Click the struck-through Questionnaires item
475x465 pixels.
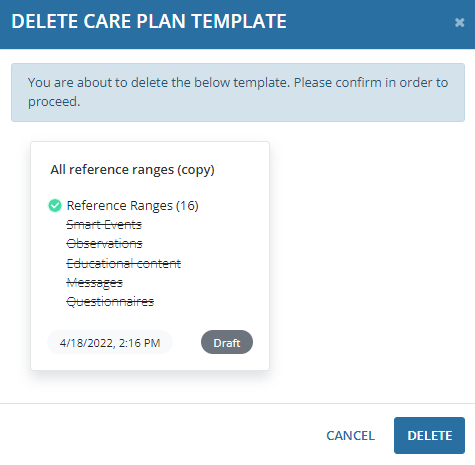tap(110, 302)
